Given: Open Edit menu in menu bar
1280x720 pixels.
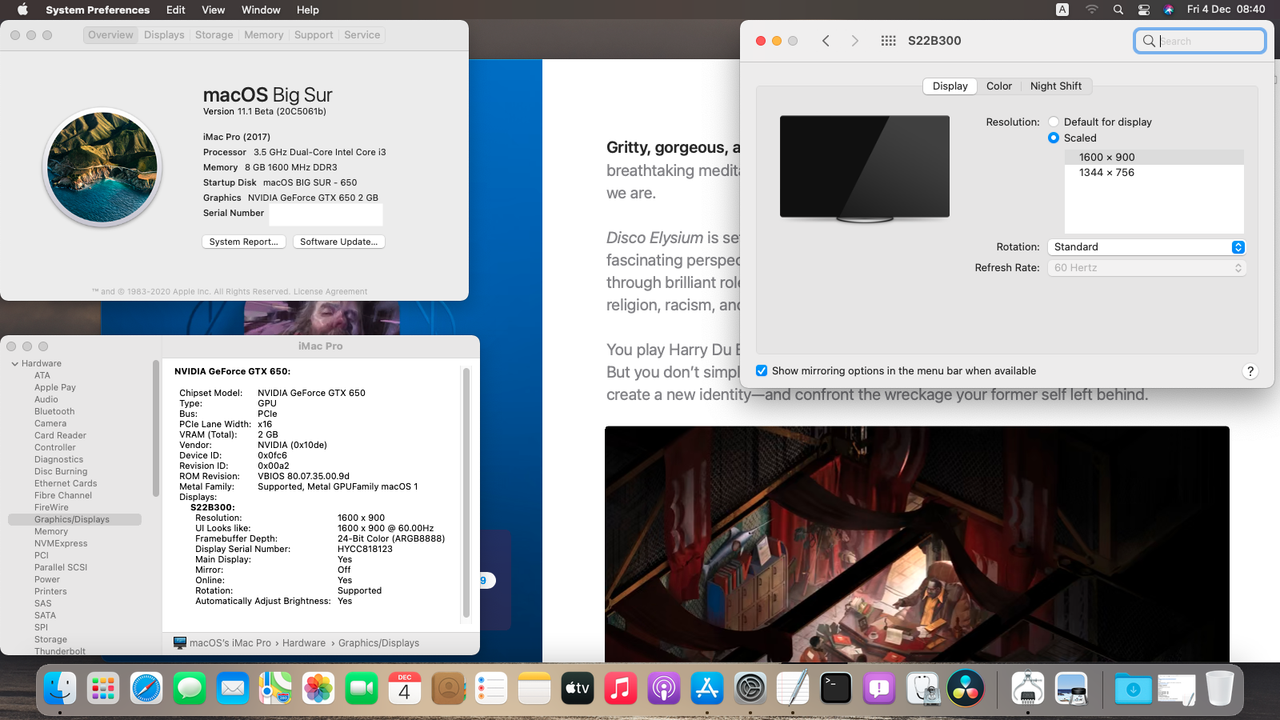Looking at the screenshot, I should pyautogui.click(x=176, y=9).
